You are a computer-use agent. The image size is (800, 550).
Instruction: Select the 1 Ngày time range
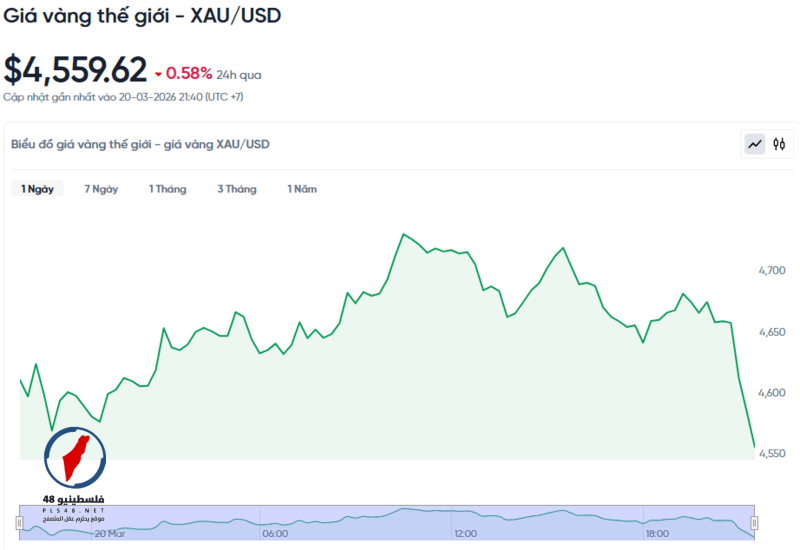[x=38, y=189]
